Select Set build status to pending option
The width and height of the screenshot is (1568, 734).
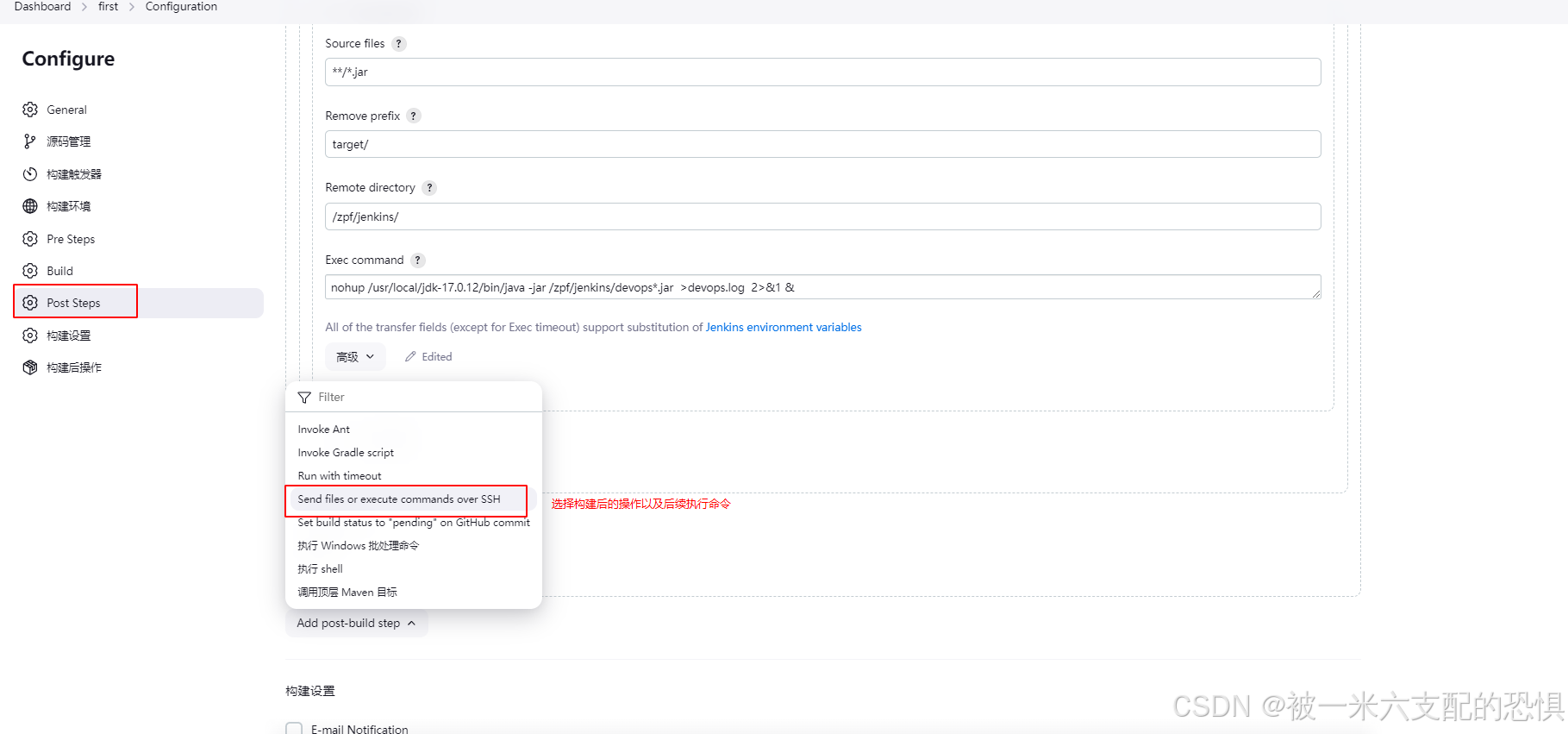pyautogui.click(x=414, y=523)
